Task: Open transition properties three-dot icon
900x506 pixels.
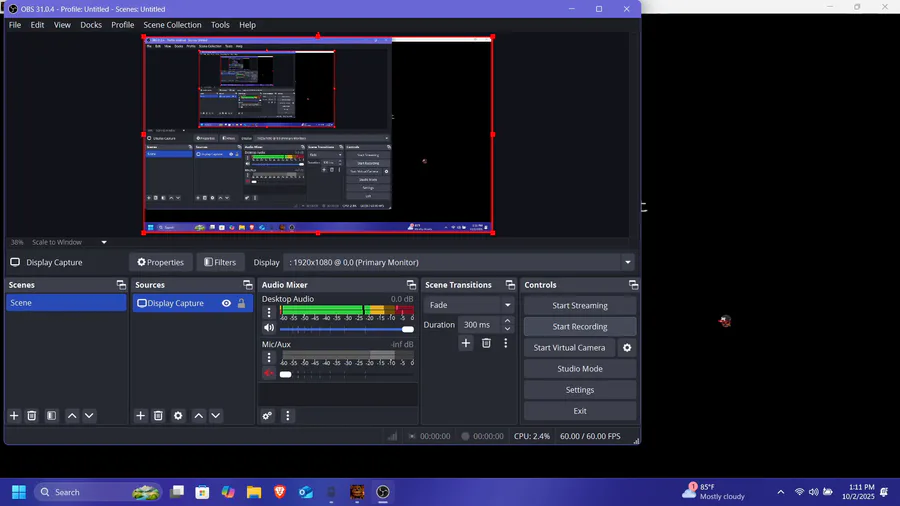Action: click(506, 343)
